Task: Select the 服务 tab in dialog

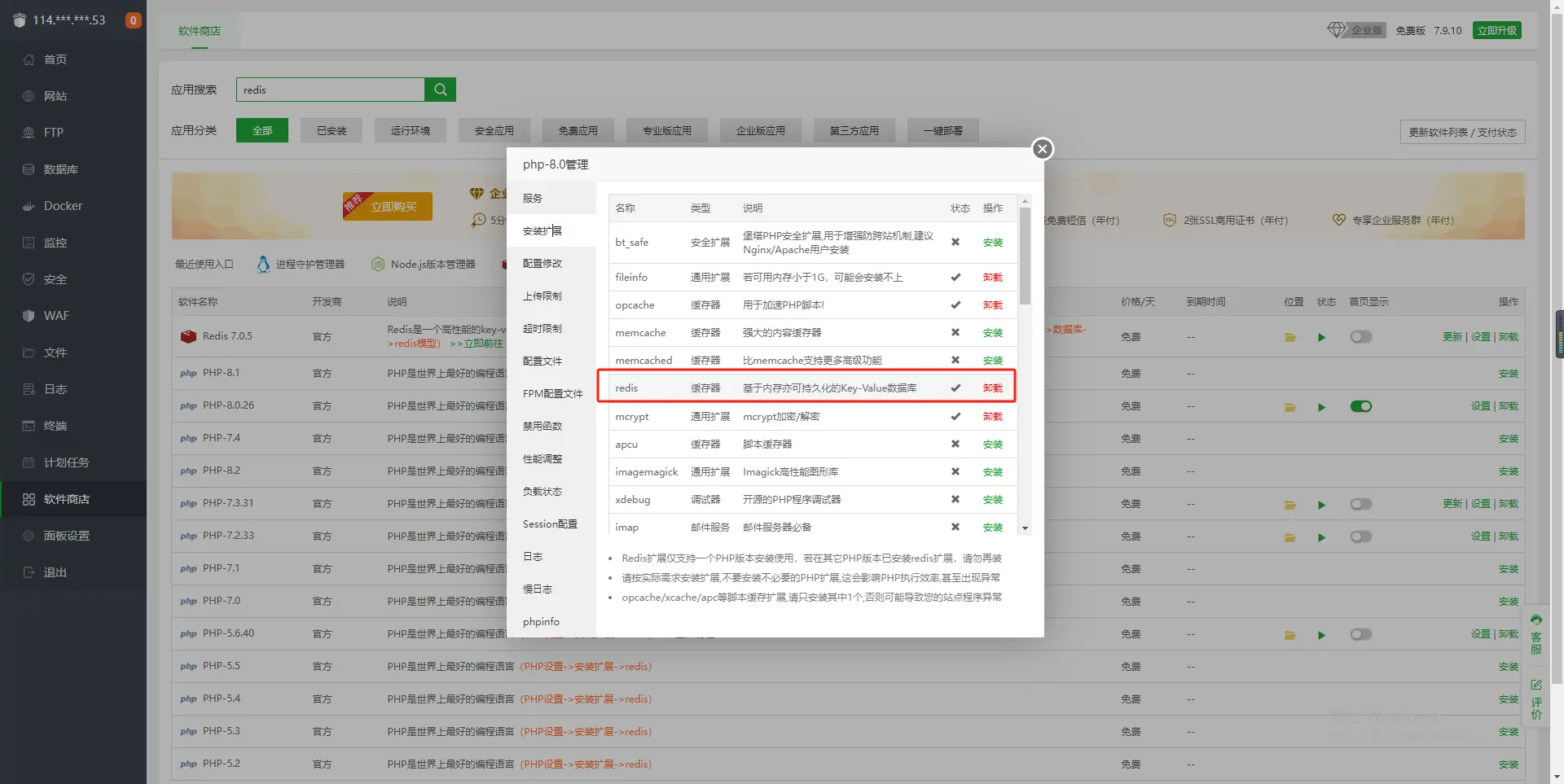Action: (551, 198)
